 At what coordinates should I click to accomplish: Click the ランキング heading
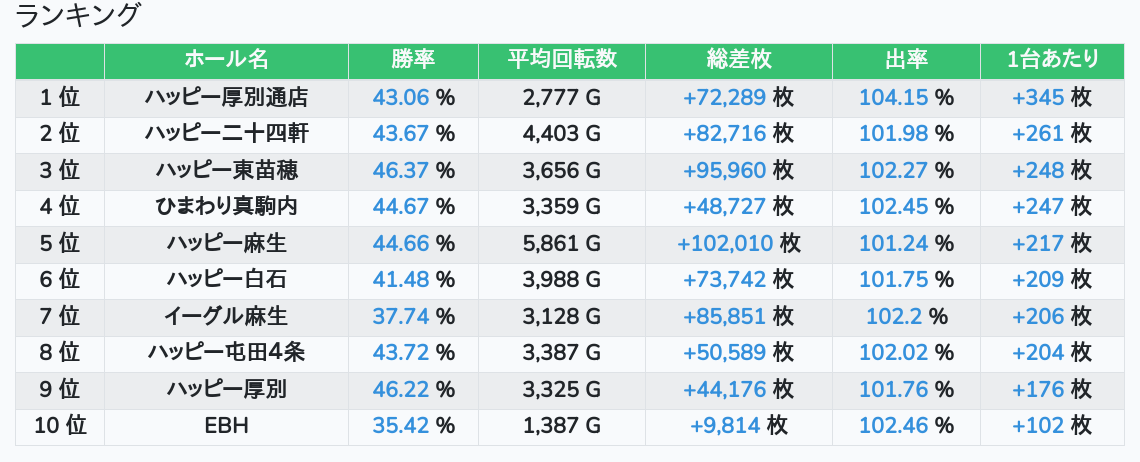(78, 16)
